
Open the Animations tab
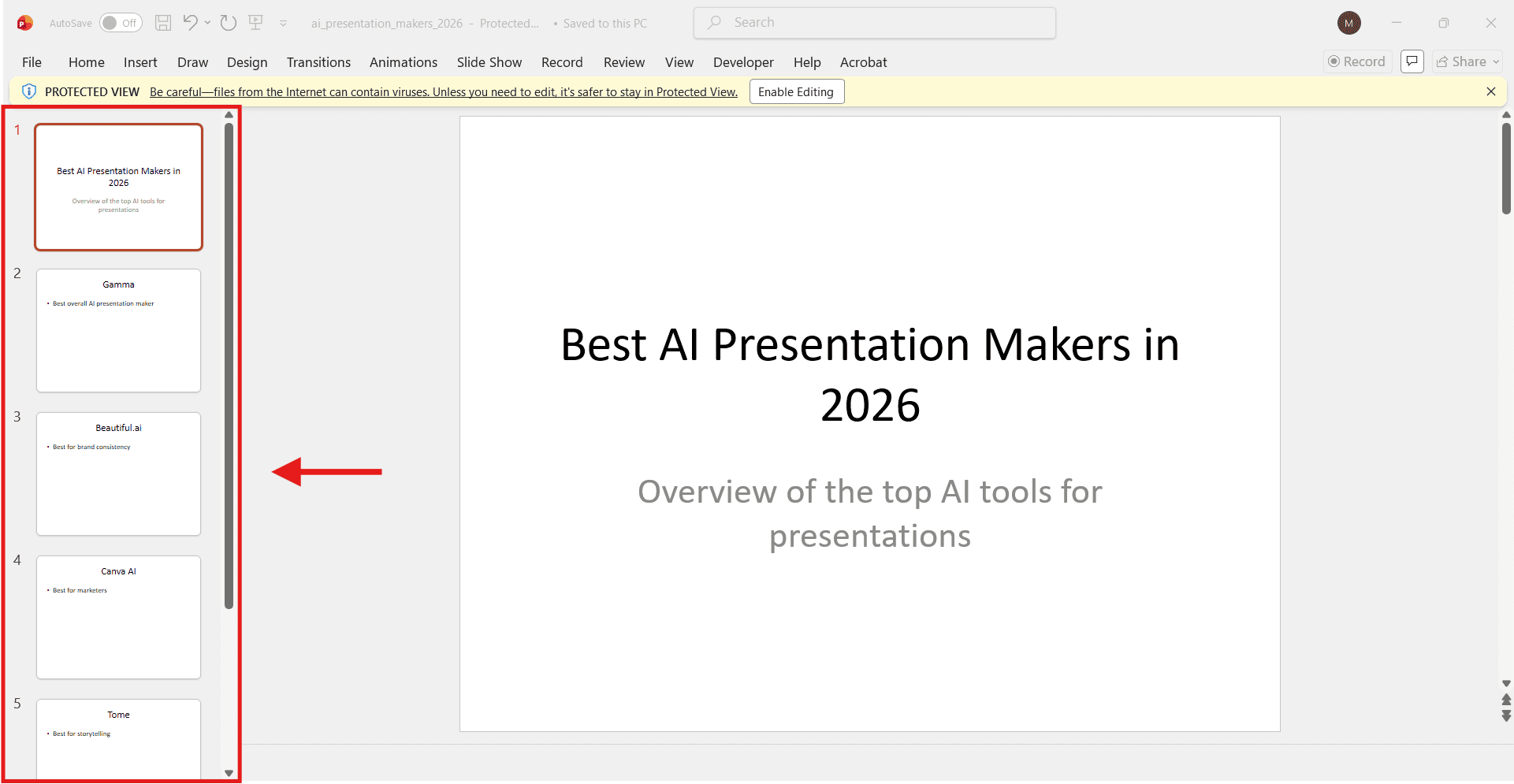(x=404, y=62)
